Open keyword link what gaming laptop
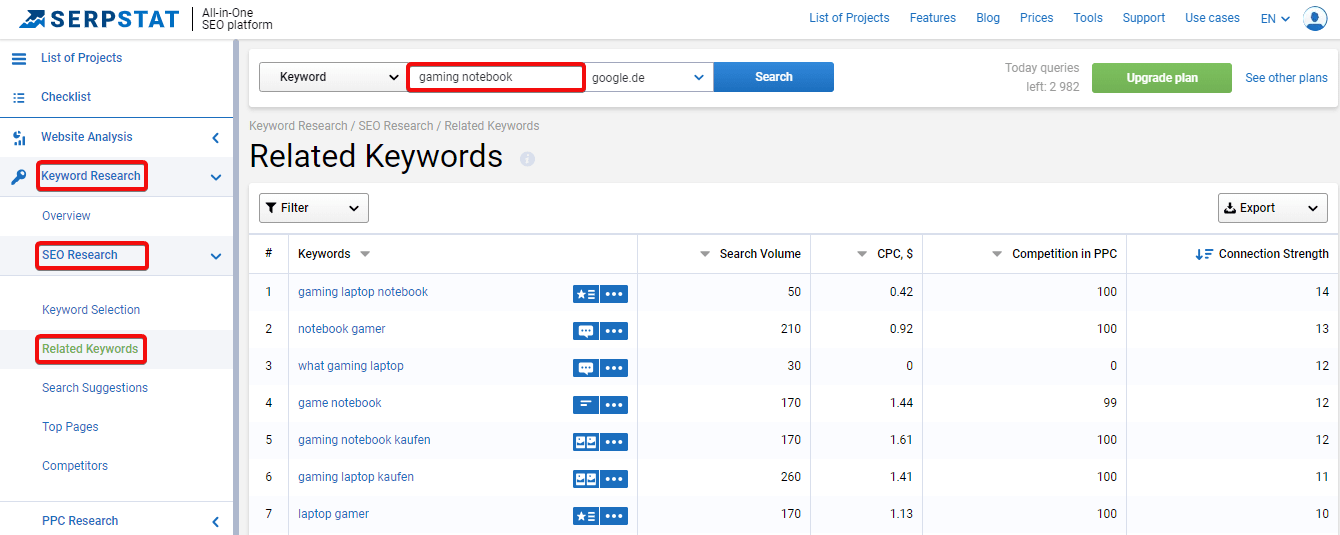Image resolution: width=1340 pixels, height=535 pixels. pyautogui.click(x=351, y=366)
